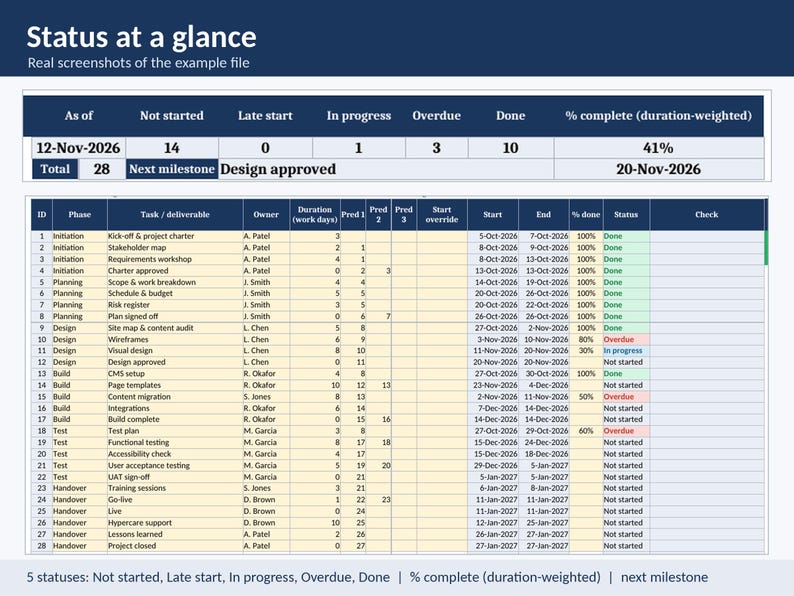Click the 41% complete value
This screenshot has height=596, width=794.
[x=658, y=148]
